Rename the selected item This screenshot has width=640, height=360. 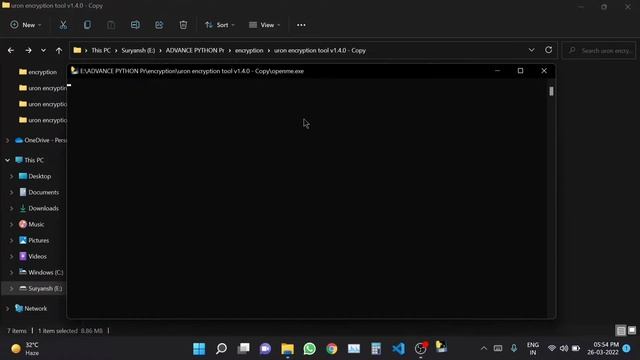click(135, 25)
